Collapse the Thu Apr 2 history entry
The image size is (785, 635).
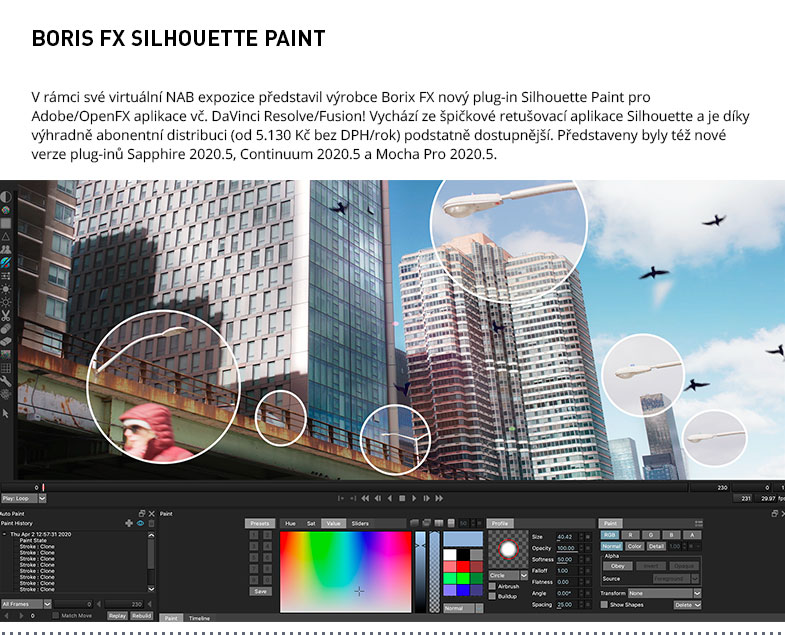click(x=5, y=534)
